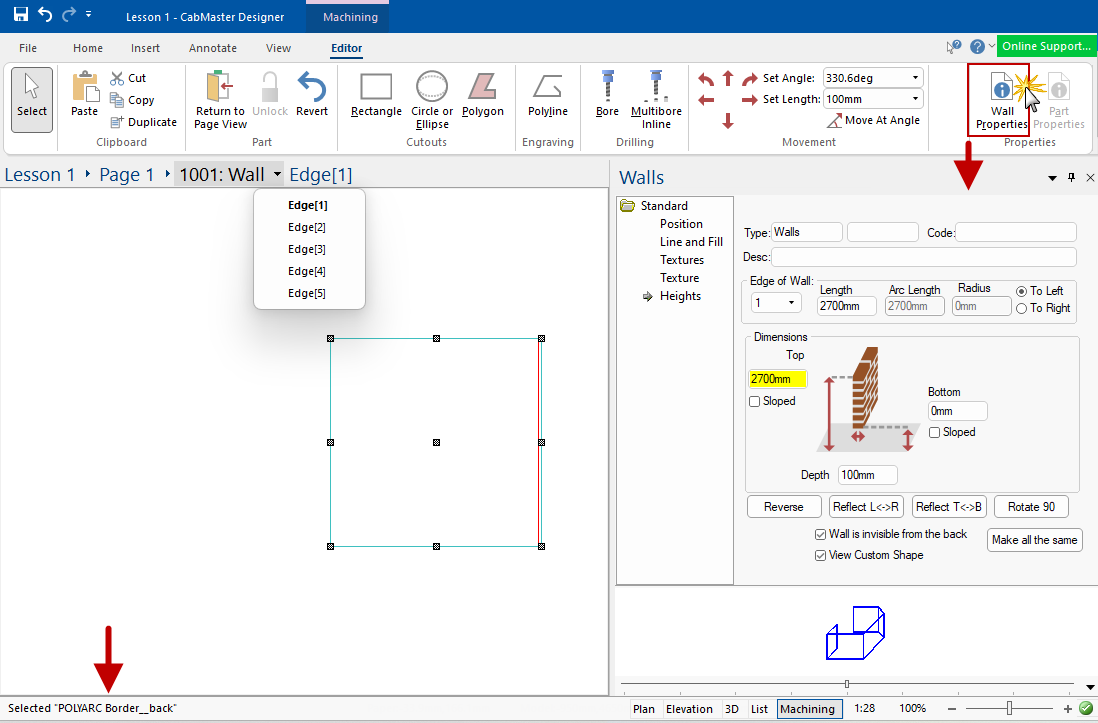Select the To Right radius option
Screen dimensions: 1098x723
click(1021, 308)
